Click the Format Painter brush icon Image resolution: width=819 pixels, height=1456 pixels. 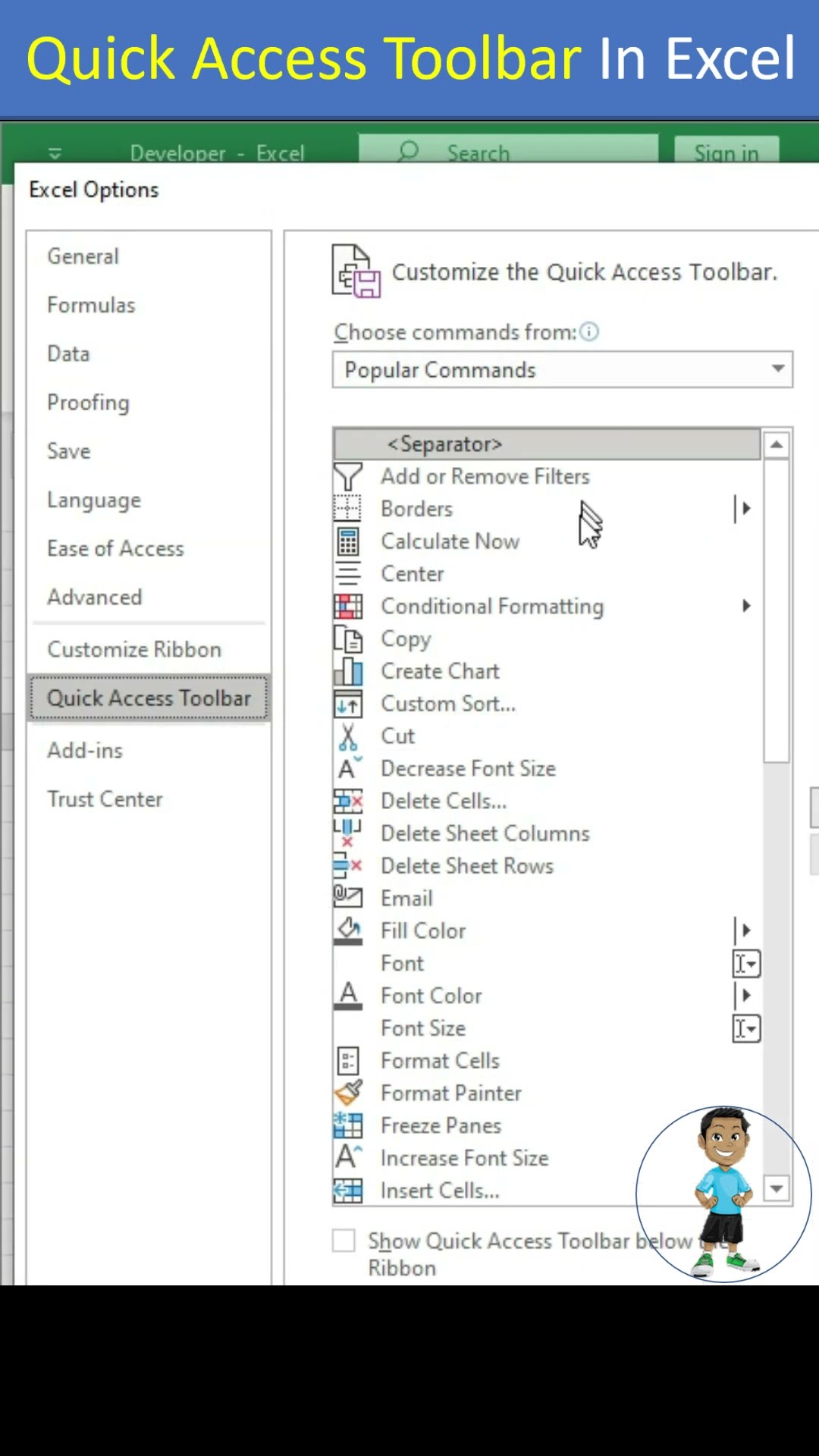point(348,1094)
